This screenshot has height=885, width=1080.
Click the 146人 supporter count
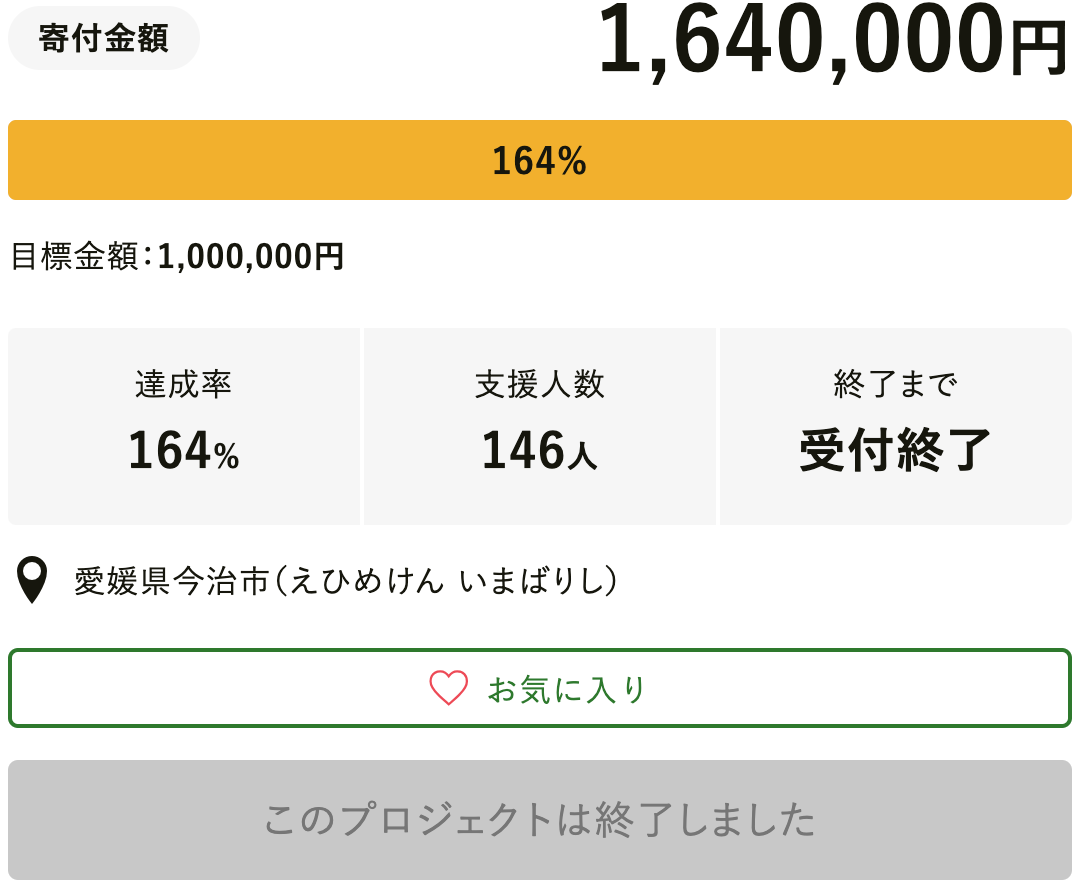pos(539,450)
